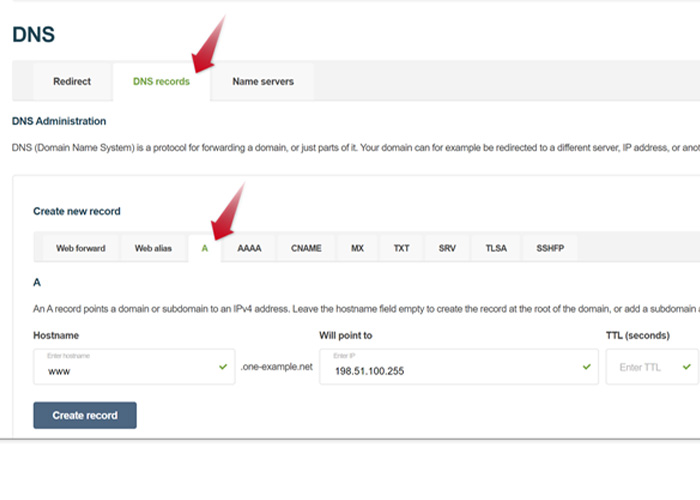The image size is (700, 500).
Task: Open the SRV record tab
Action: coord(447,248)
